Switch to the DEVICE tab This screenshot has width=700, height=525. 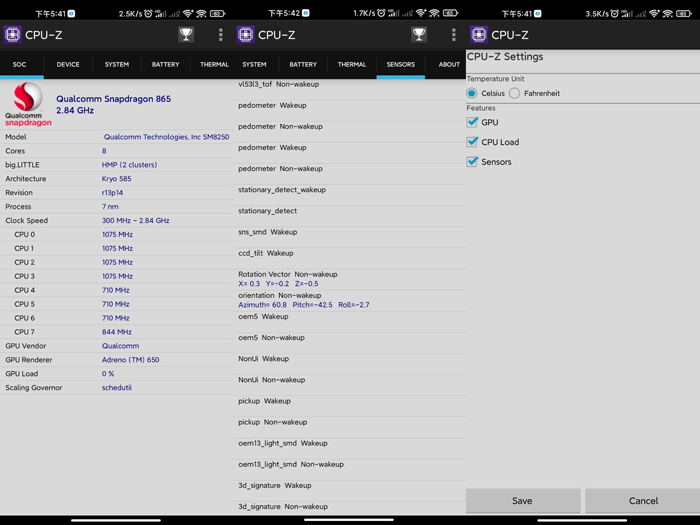pyautogui.click(x=68, y=65)
